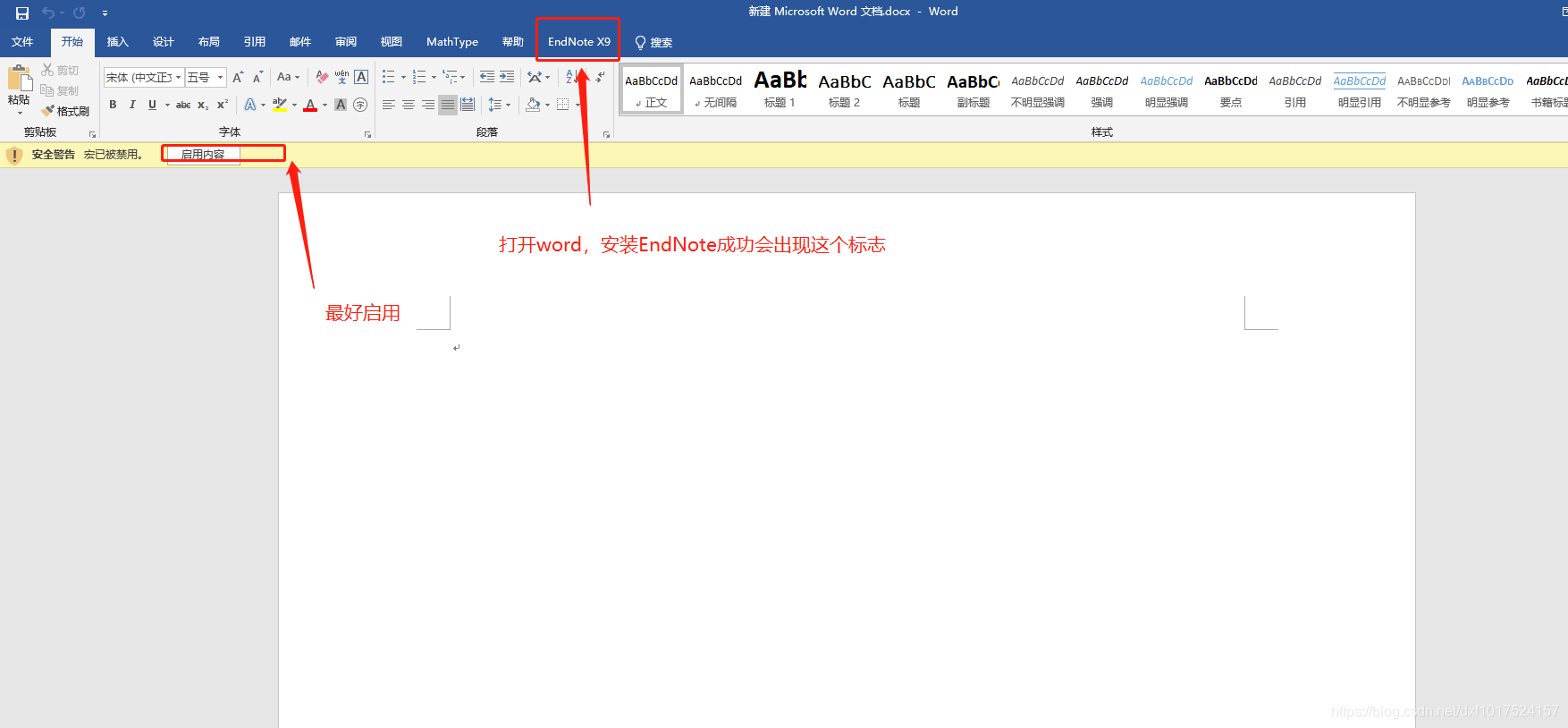Image resolution: width=1568 pixels, height=728 pixels.
Task: Switch to the MathType tab
Action: tap(452, 42)
